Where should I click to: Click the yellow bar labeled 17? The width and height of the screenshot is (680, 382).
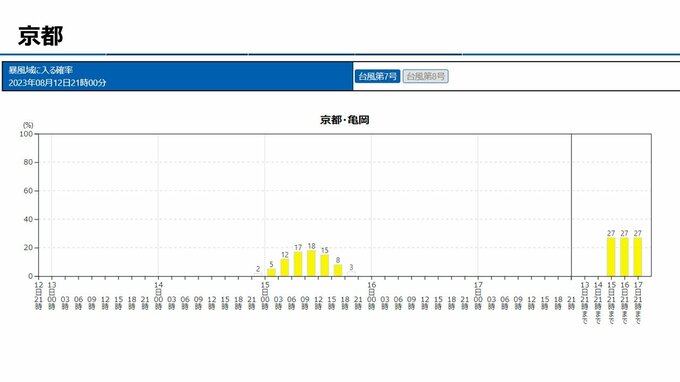(x=298, y=264)
